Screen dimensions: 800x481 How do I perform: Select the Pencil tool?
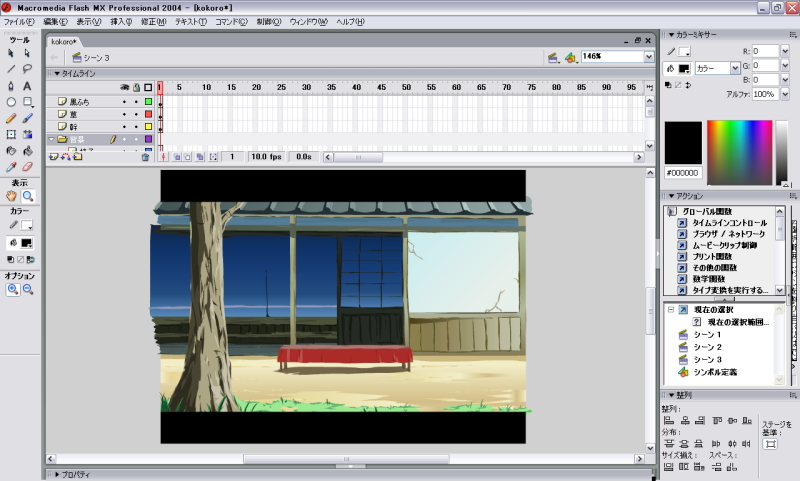(x=11, y=118)
